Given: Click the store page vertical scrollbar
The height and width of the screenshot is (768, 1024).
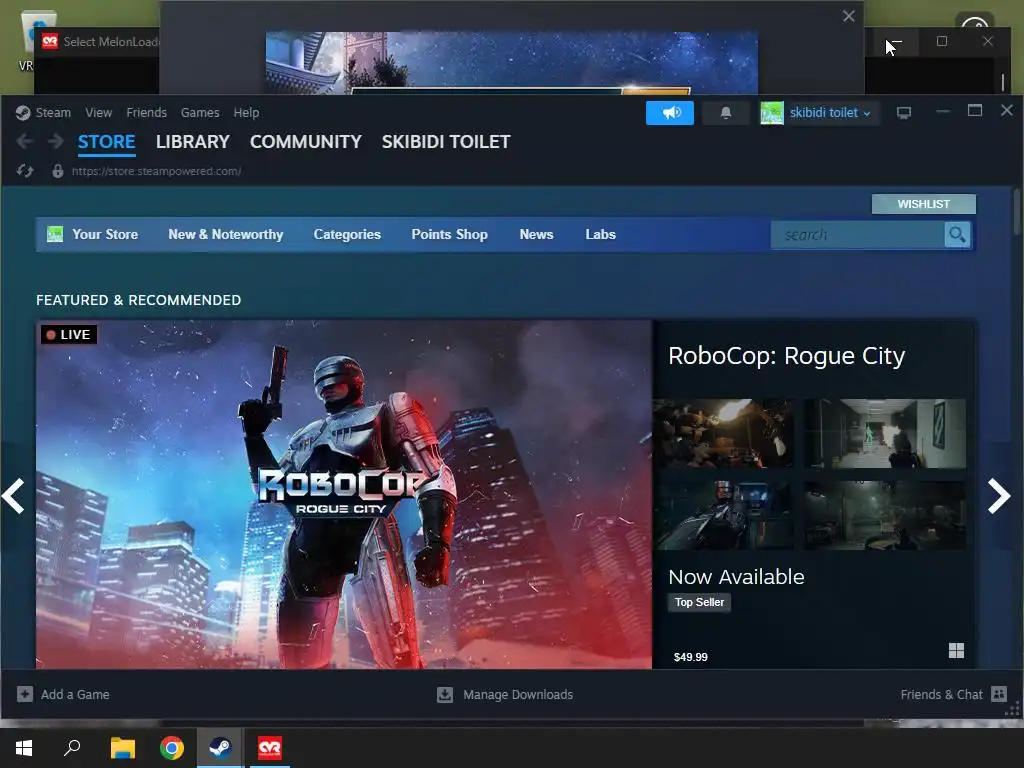Looking at the screenshot, I should [1017, 210].
